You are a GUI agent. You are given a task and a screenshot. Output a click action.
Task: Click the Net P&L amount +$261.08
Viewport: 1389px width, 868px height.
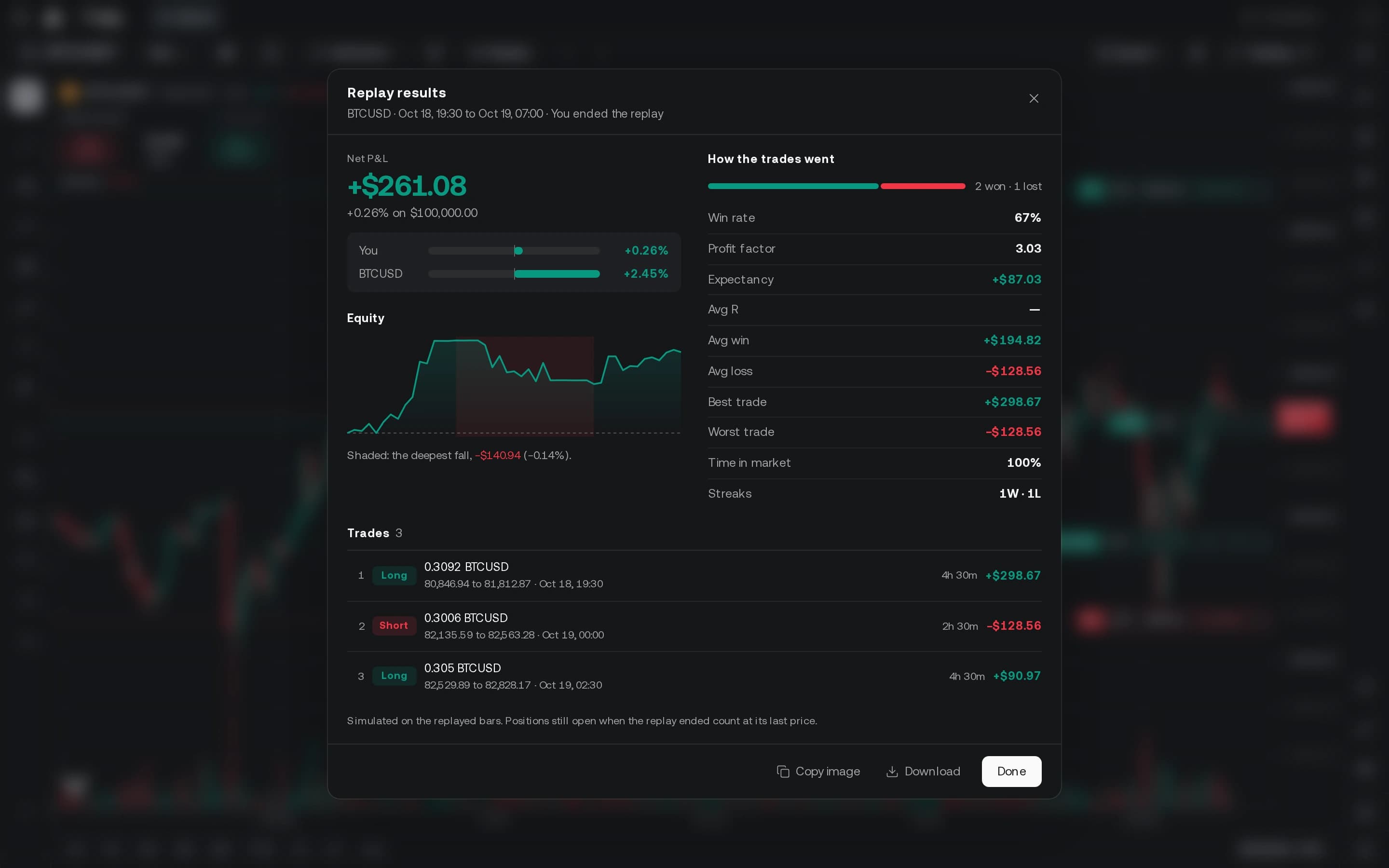(x=407, y=186)
